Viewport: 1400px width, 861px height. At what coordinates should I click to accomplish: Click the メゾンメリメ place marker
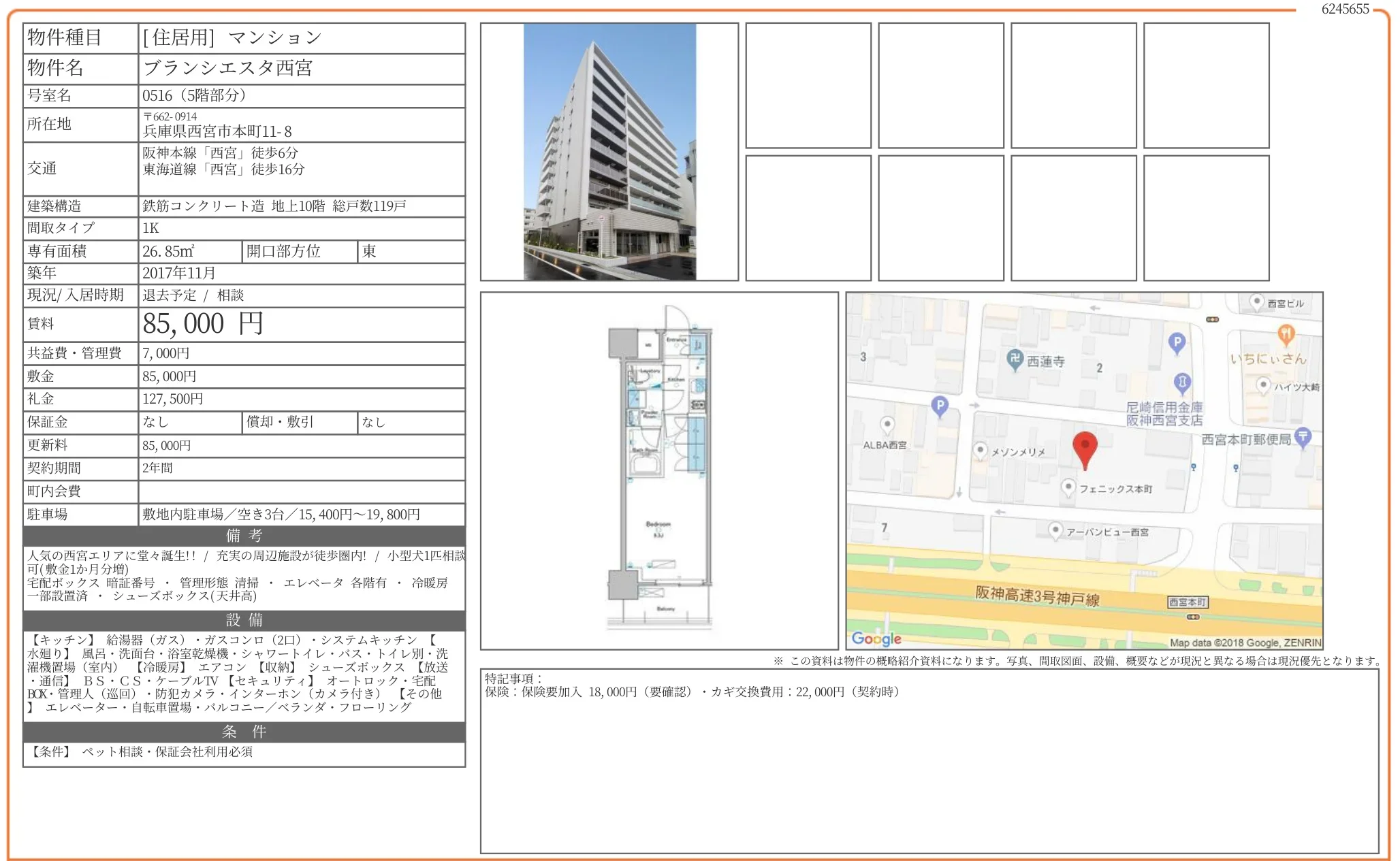980,450
